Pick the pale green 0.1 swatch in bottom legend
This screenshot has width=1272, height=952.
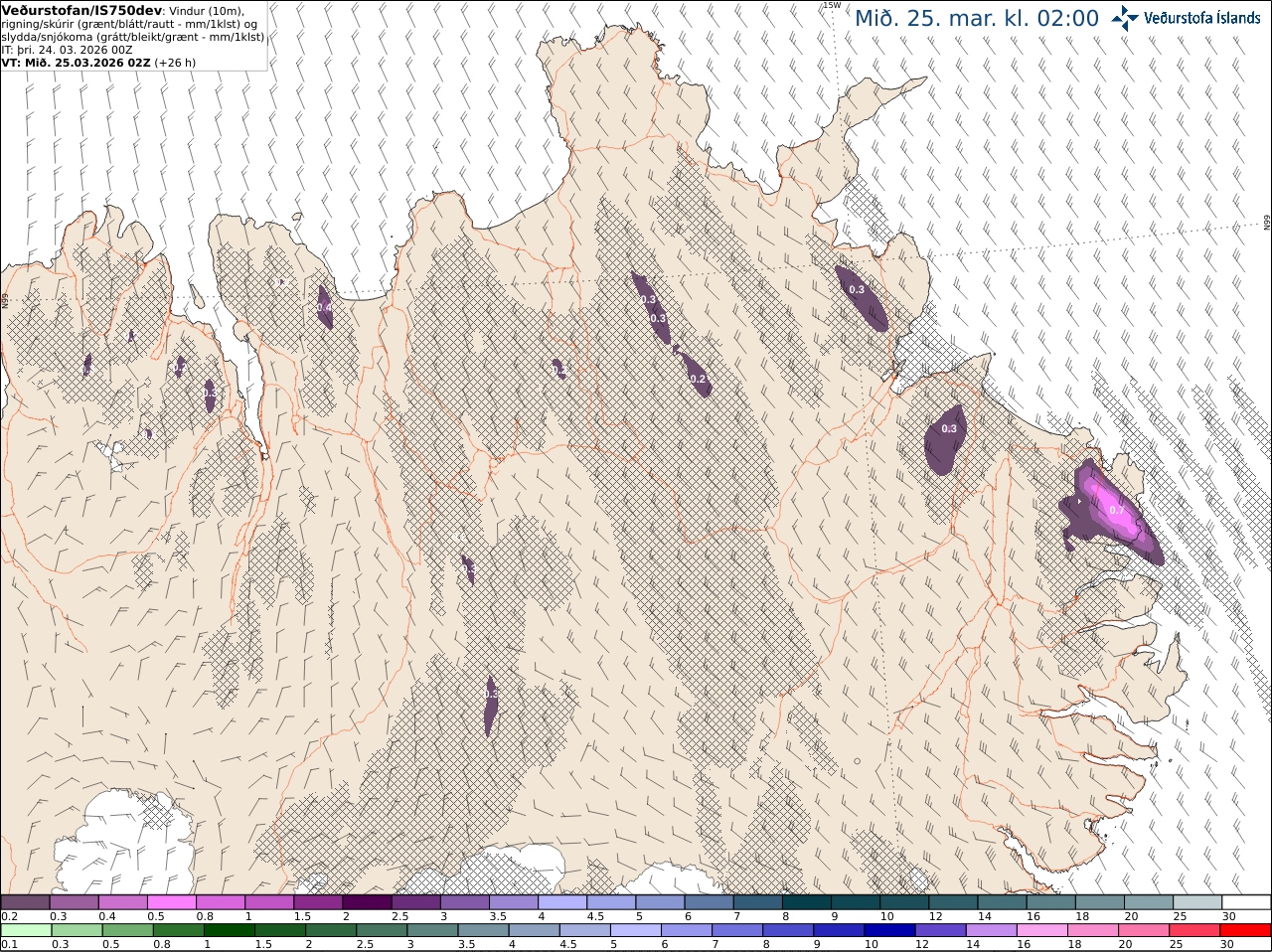(x=25, y=929)
